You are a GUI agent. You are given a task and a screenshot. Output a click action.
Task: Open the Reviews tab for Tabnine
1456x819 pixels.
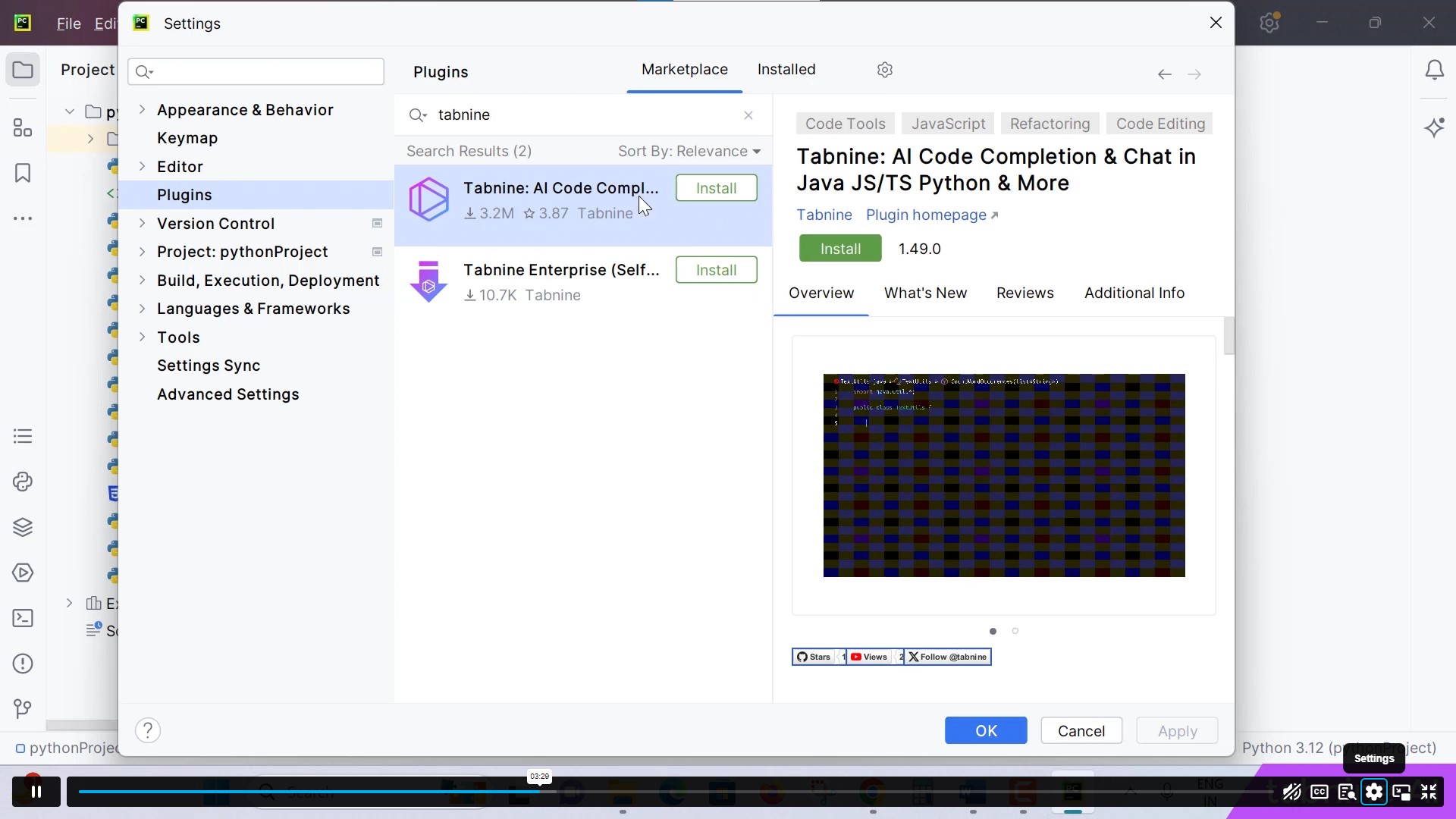[x=1025, y=293]
